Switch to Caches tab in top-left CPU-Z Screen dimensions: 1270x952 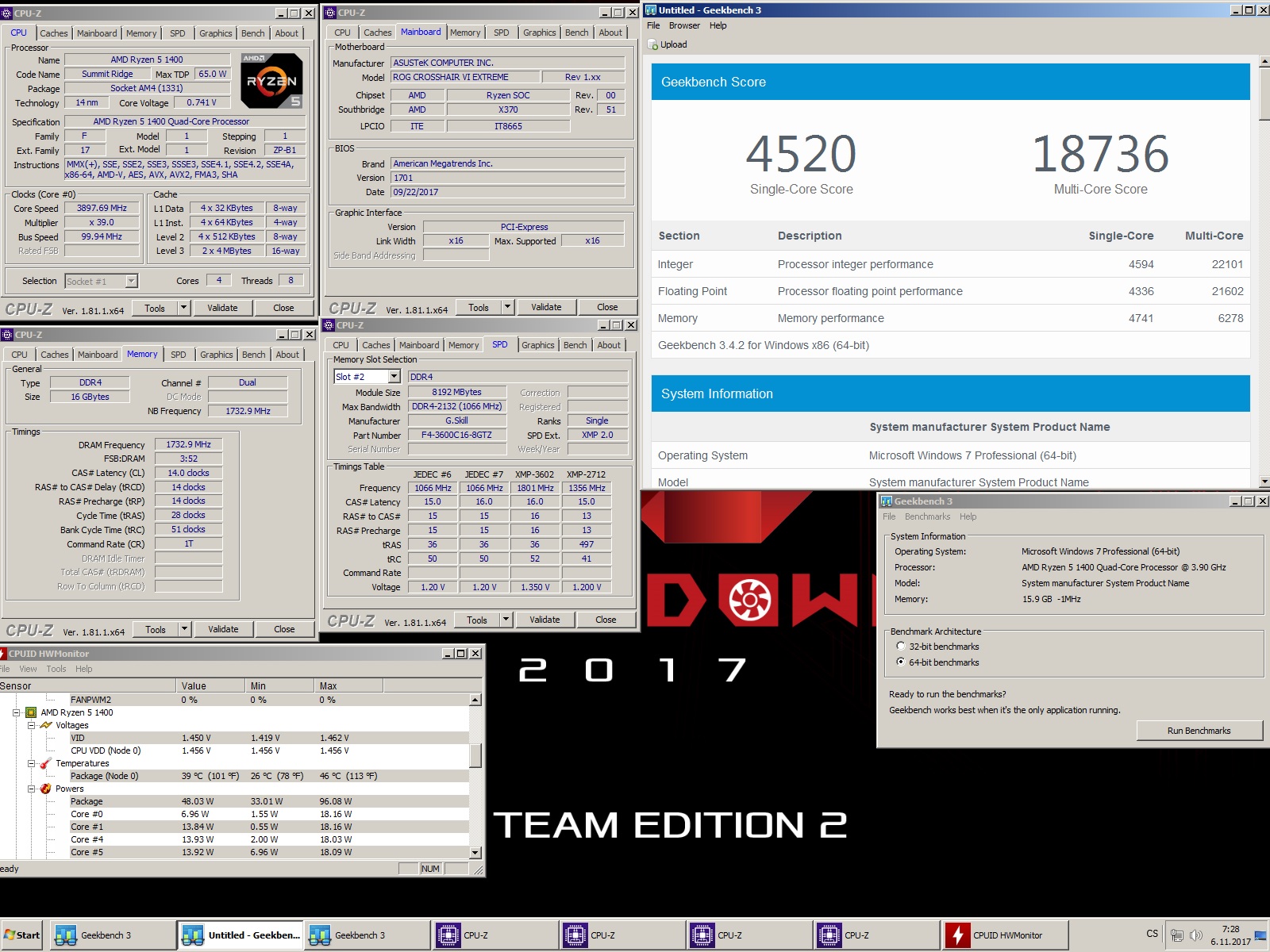pyautogui.click(x=54, y=33)
